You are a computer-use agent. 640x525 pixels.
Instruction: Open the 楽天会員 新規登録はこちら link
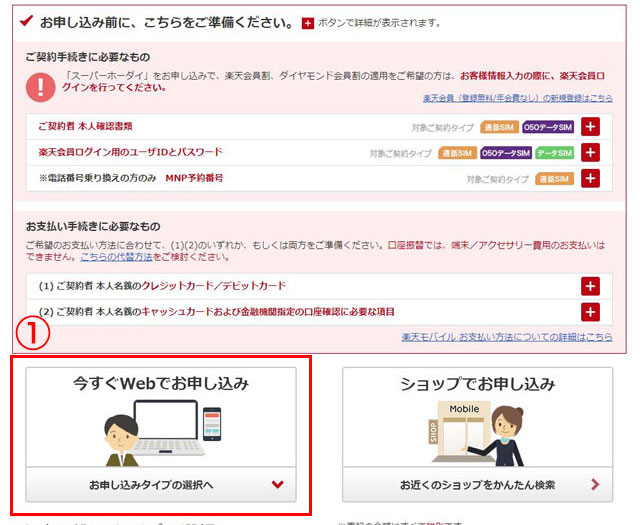(518, 98)
